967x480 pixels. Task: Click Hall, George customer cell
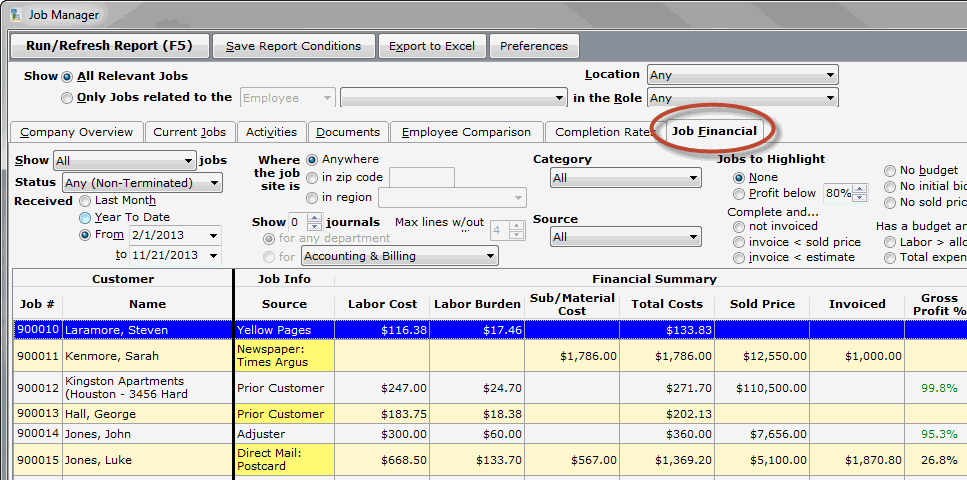[x=147, y=414]
